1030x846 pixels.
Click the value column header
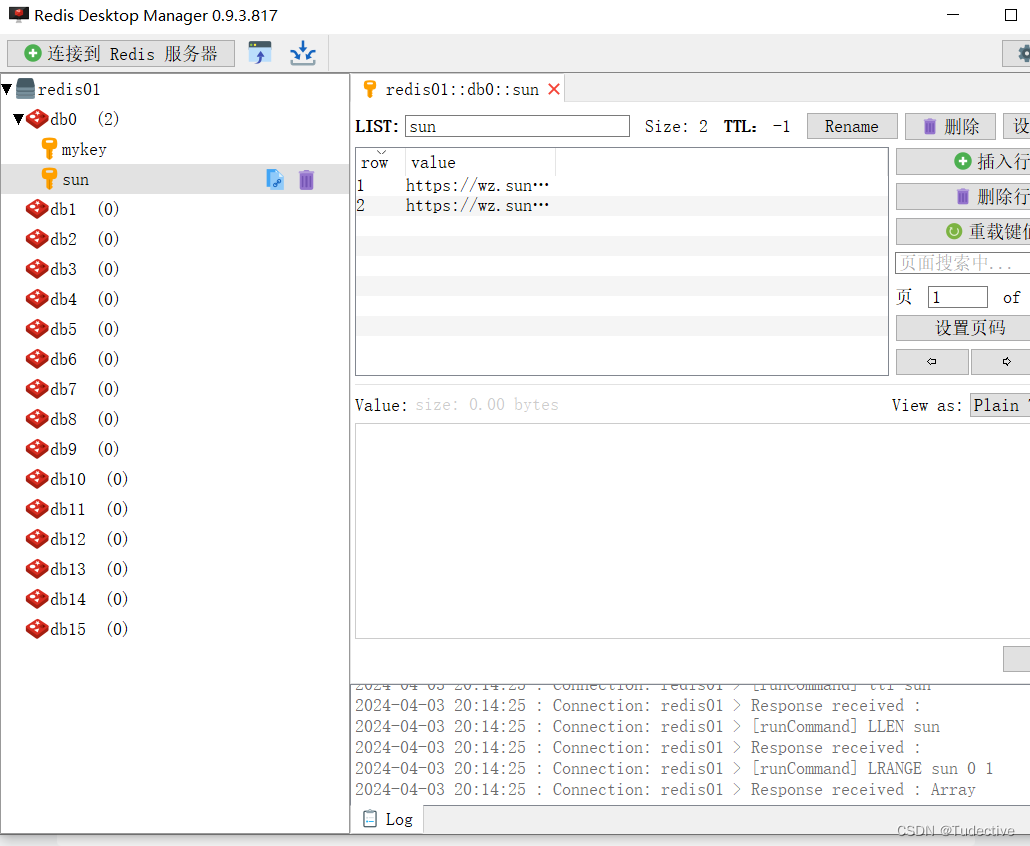481,162
